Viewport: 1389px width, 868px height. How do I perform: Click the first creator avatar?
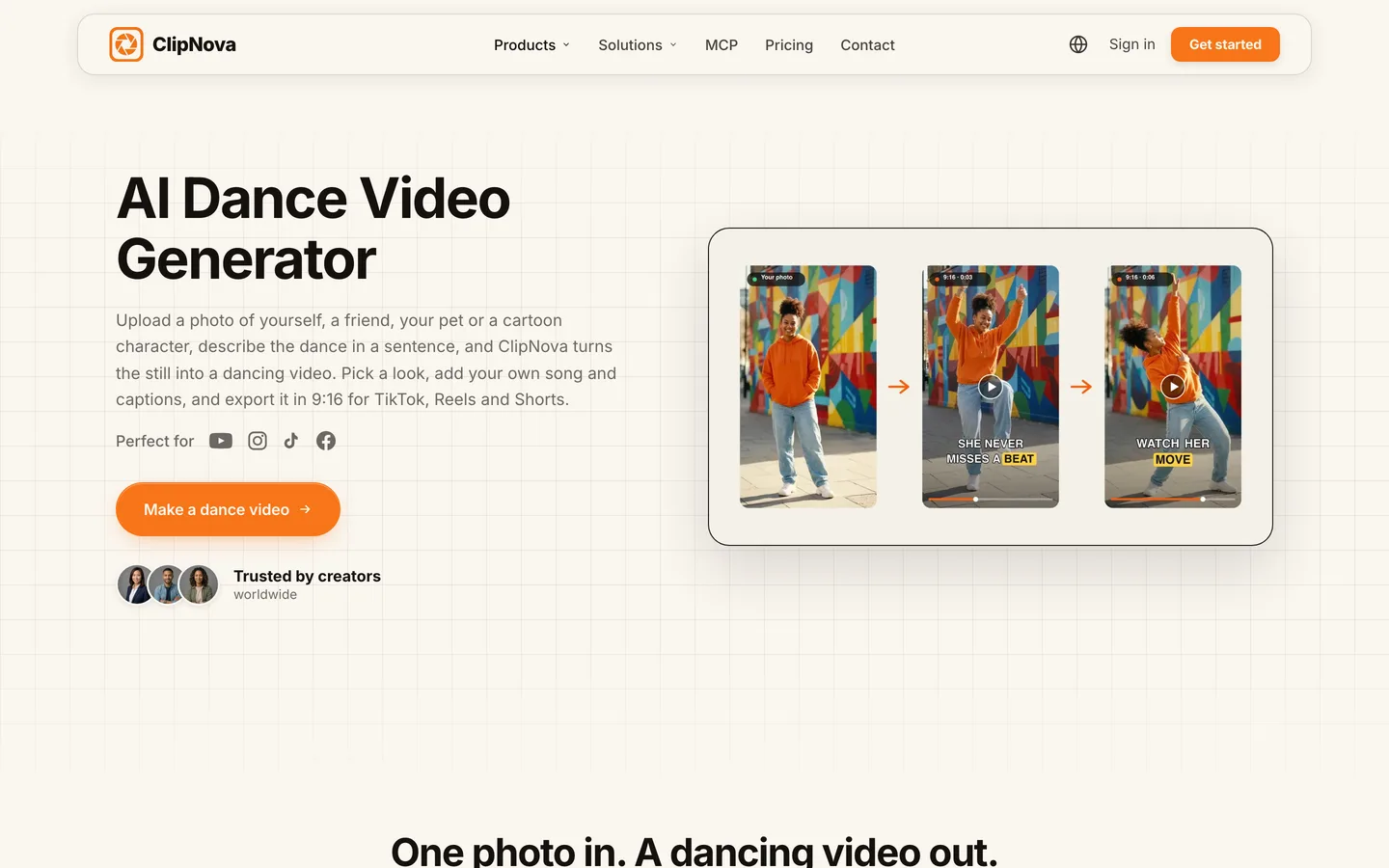[x=136, y=584]
